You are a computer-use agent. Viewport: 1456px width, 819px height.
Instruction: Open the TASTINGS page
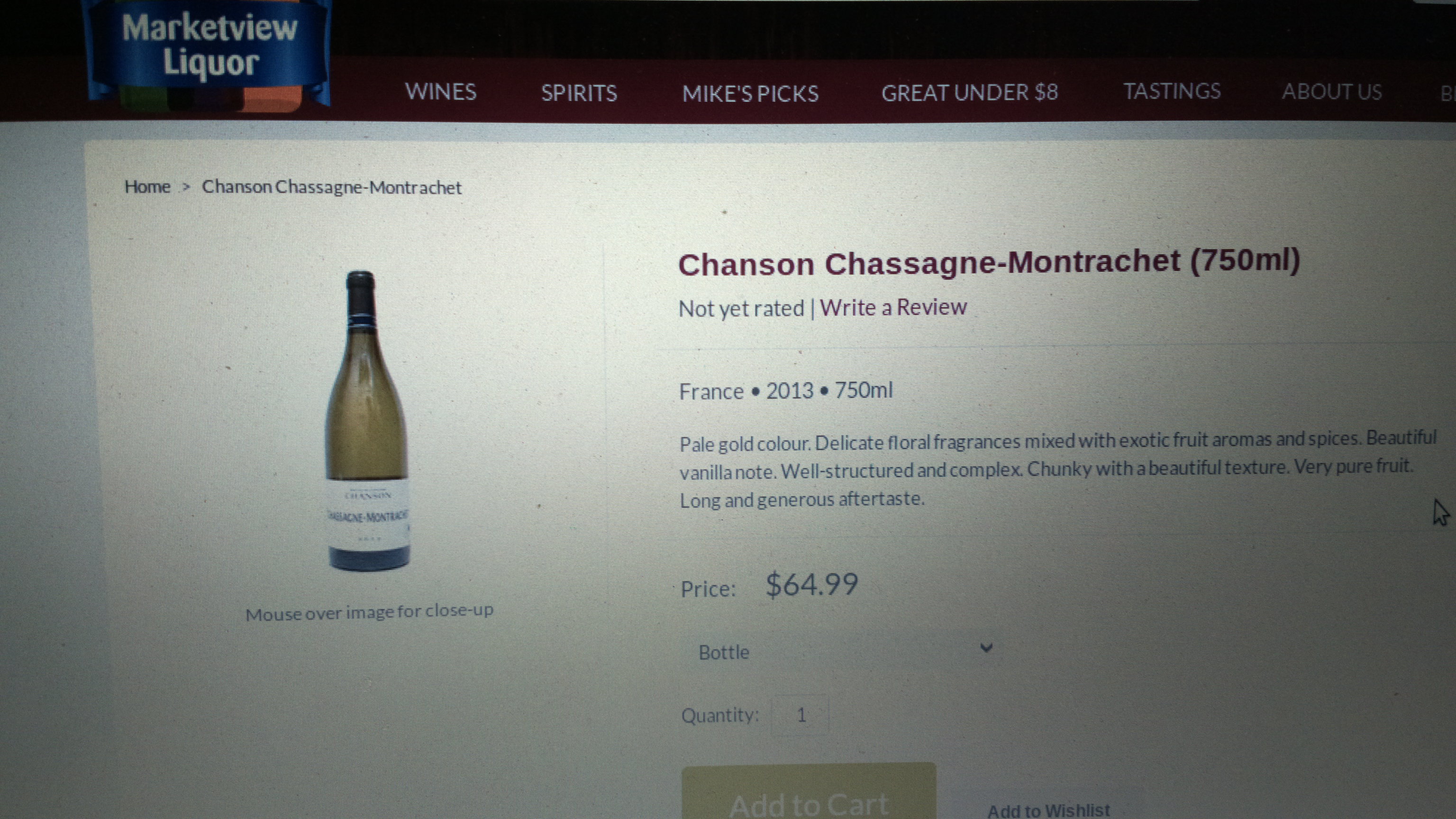(x=1172, y=91)
